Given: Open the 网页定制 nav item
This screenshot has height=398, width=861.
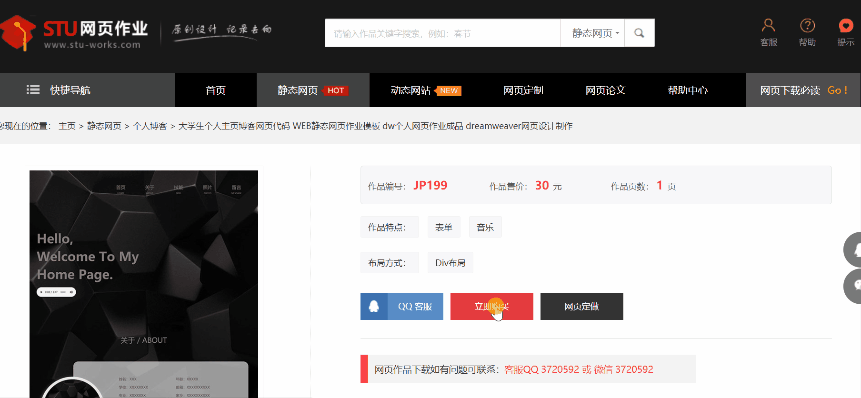Looking at the screenshot, I should point(523,90).
